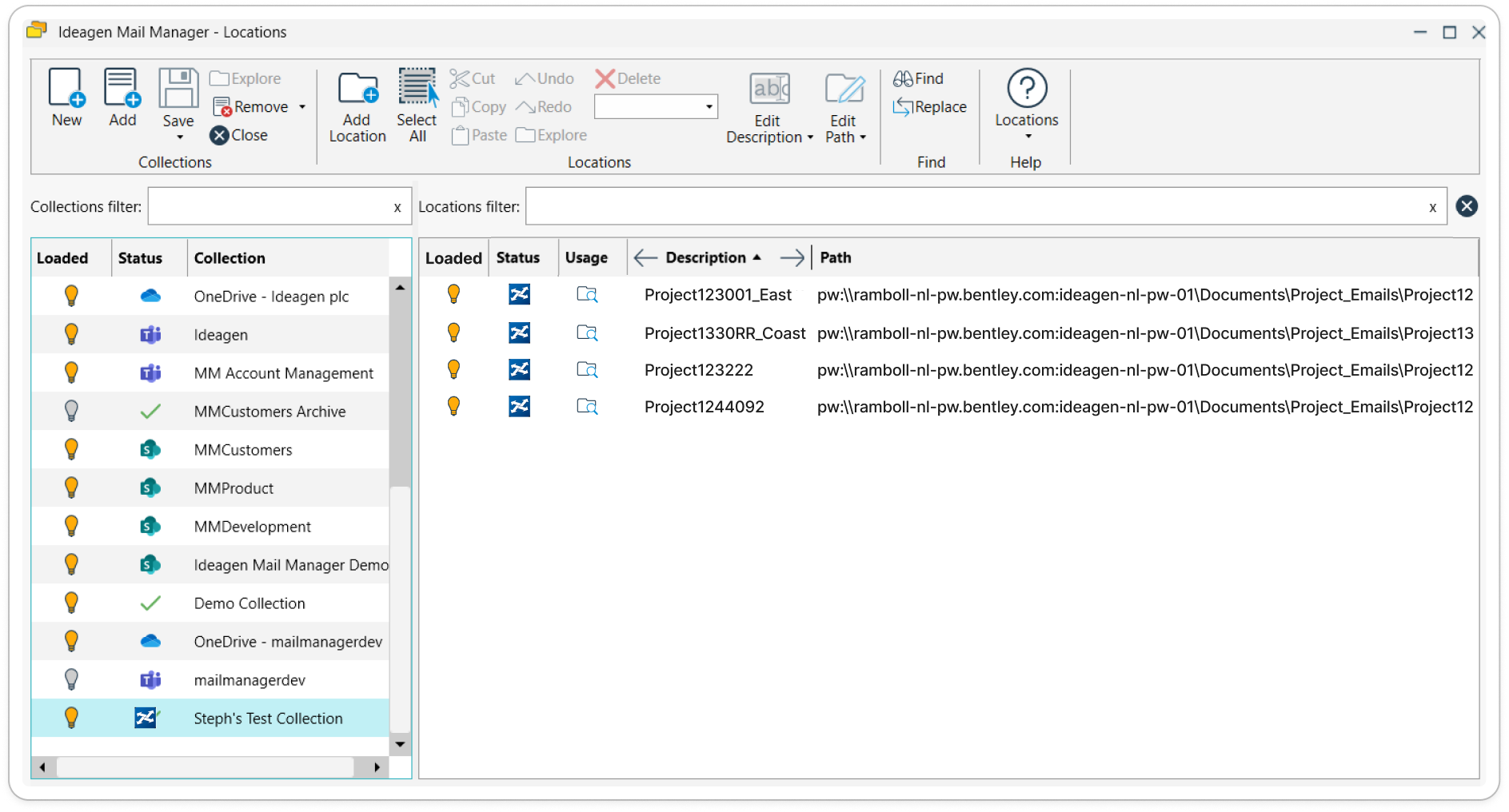This screenshot has width=1509, height=812.
Task: Click the New collection icon
Action: pos(66,88)
